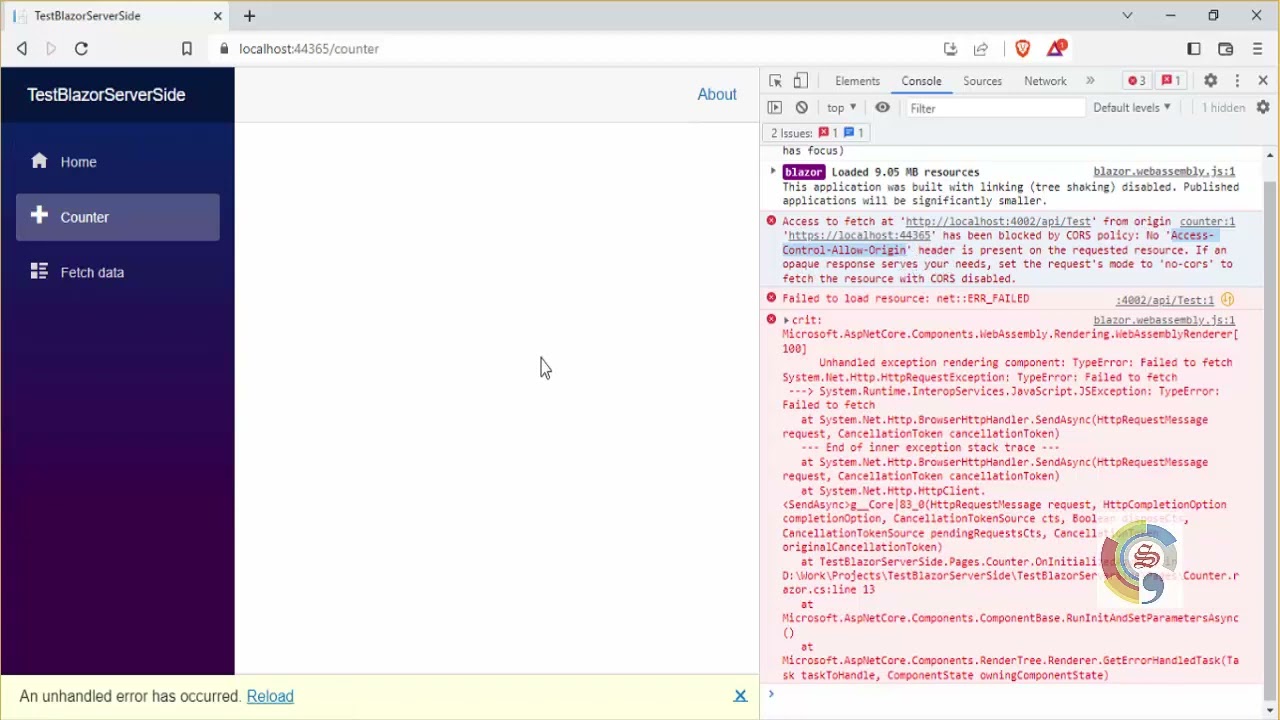This screenshot has height=720, width=1280.
Task: Click the 1 issue badge in DevTools toolbar
Action: pyautogui.click(x=1171, y=81)
